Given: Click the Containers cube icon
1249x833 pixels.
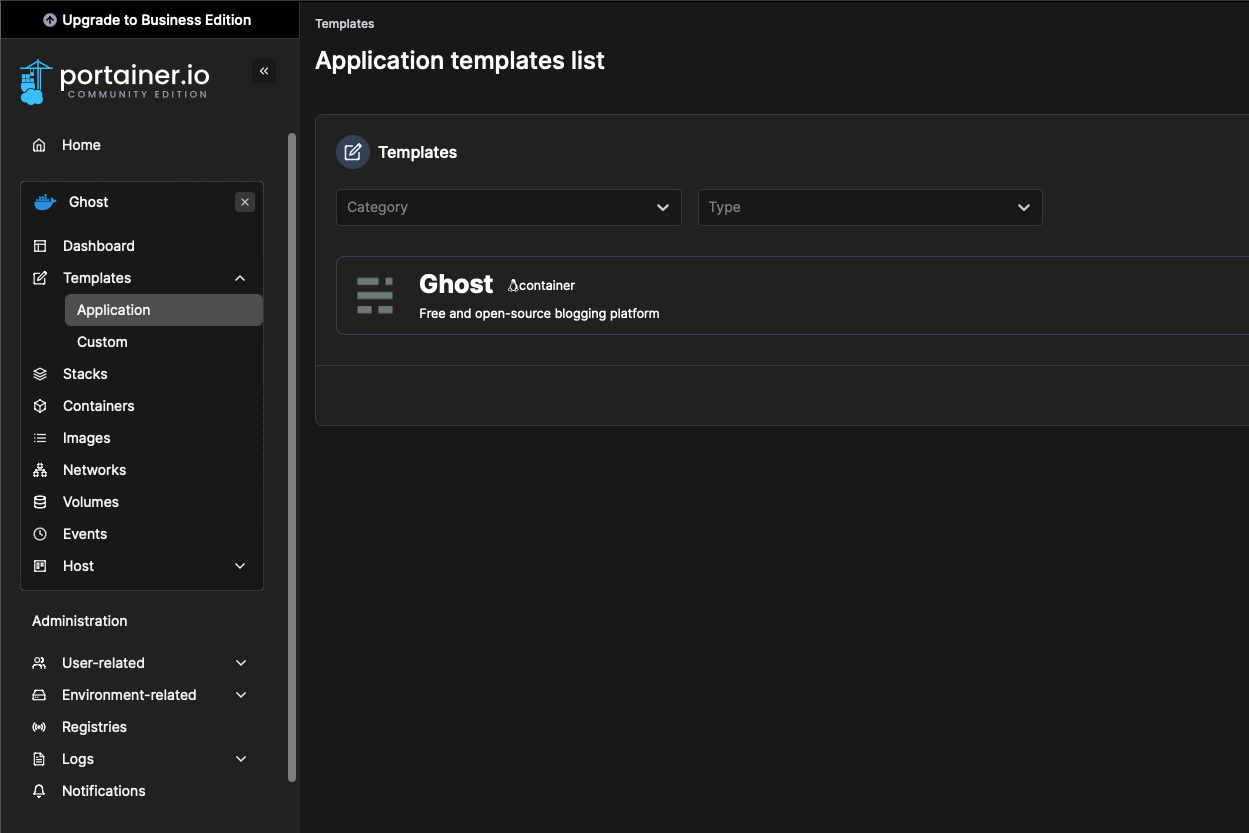Looking at the screenshot, I should [x=40, y=406].
